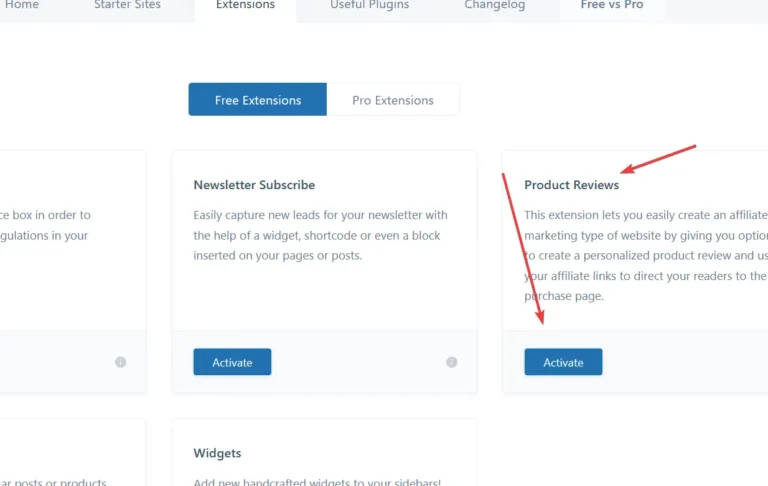768x486 pixels.
Task: Activate the Newsletter Subscribe extension
Action: 232,362
